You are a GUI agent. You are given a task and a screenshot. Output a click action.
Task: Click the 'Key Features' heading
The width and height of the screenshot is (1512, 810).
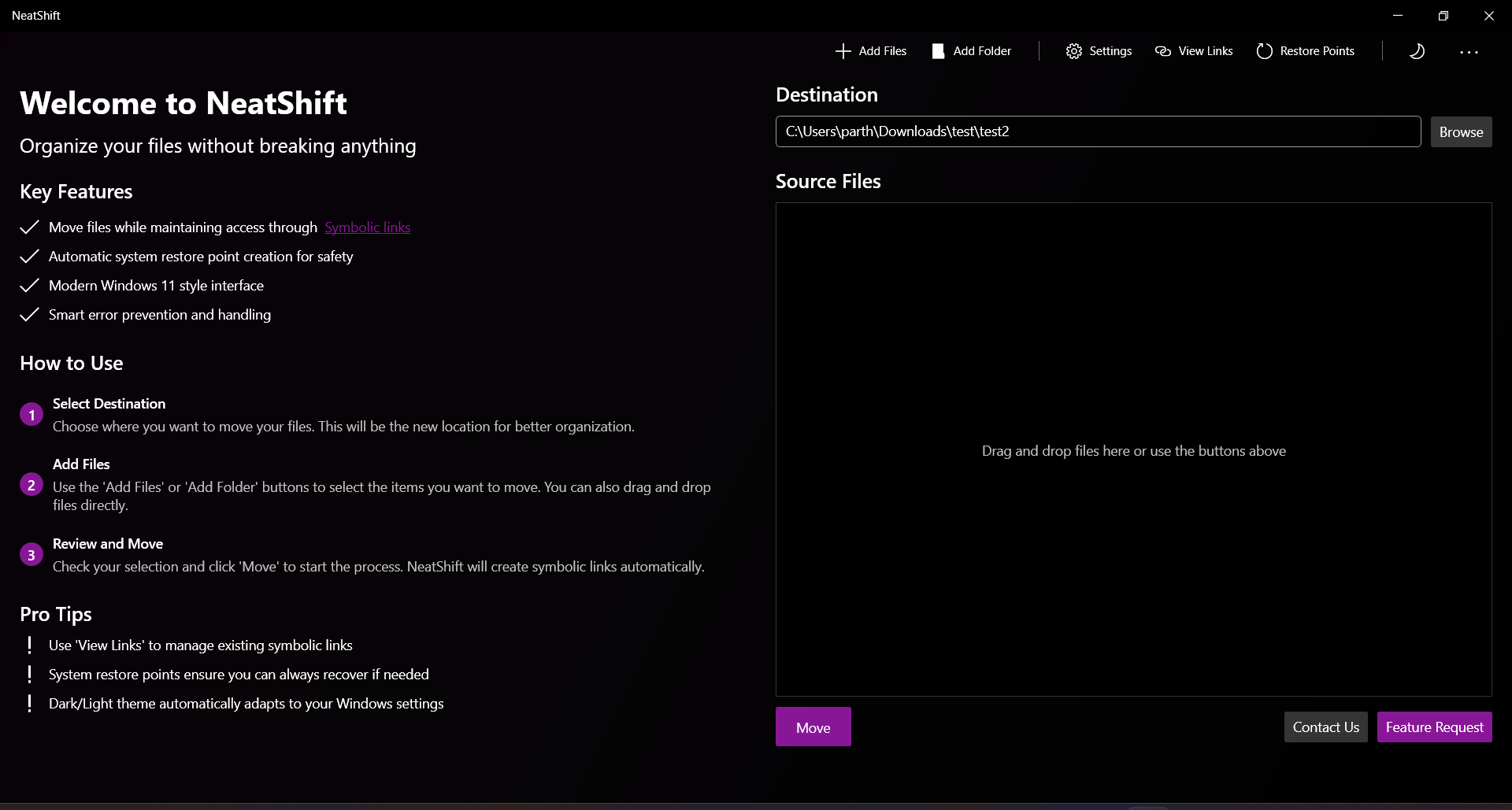coord(76,192)
